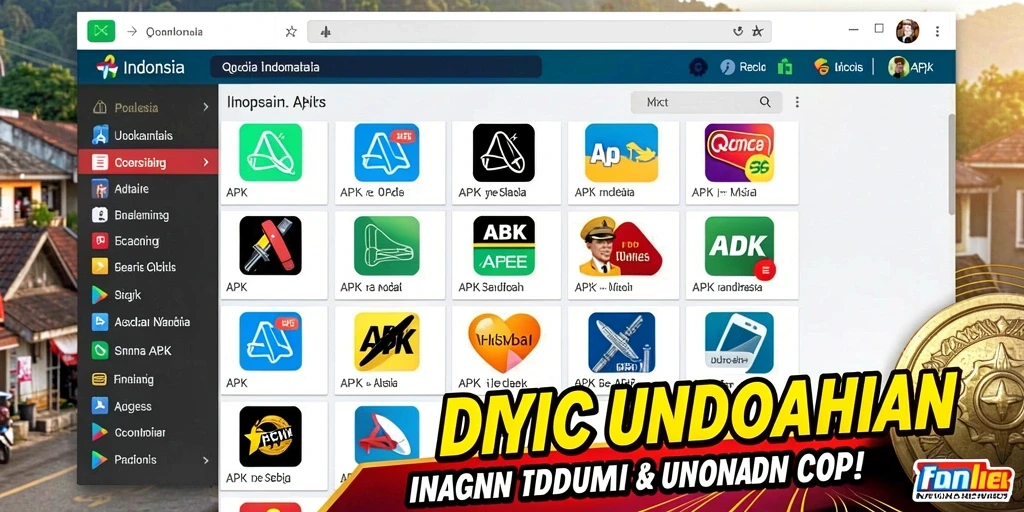Select Snnna APK in the sidebar
1024x512 pixels.
point(148,351)
